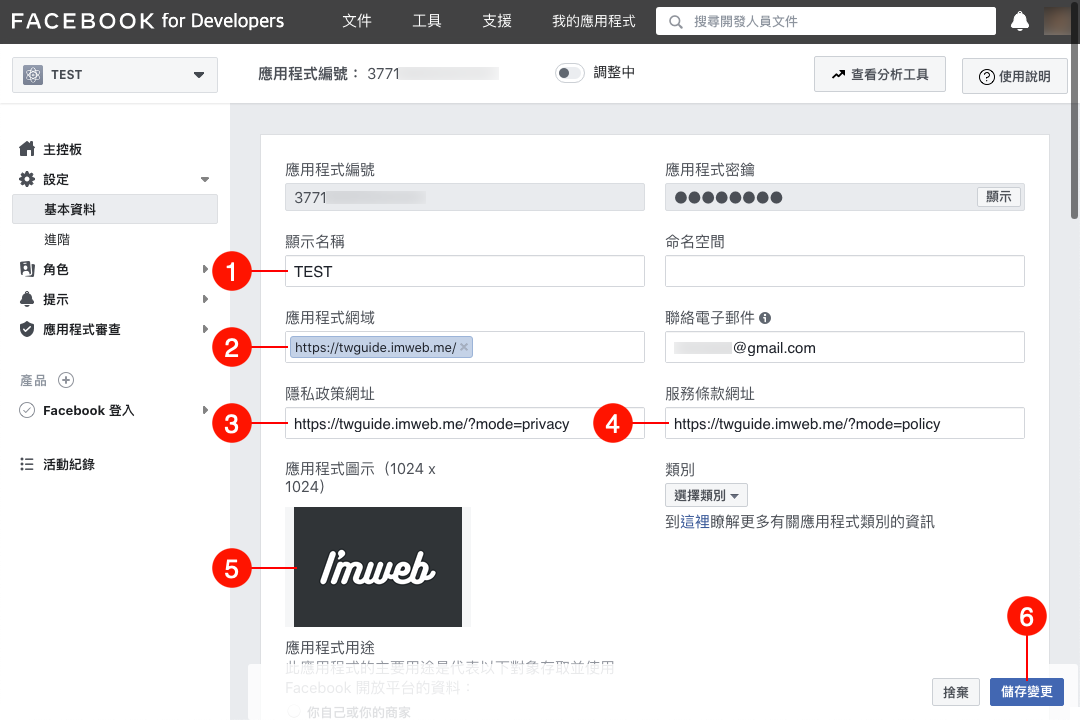Open the 我的應用程式 top menu
1080x720 pixels.
coord(593,21)
